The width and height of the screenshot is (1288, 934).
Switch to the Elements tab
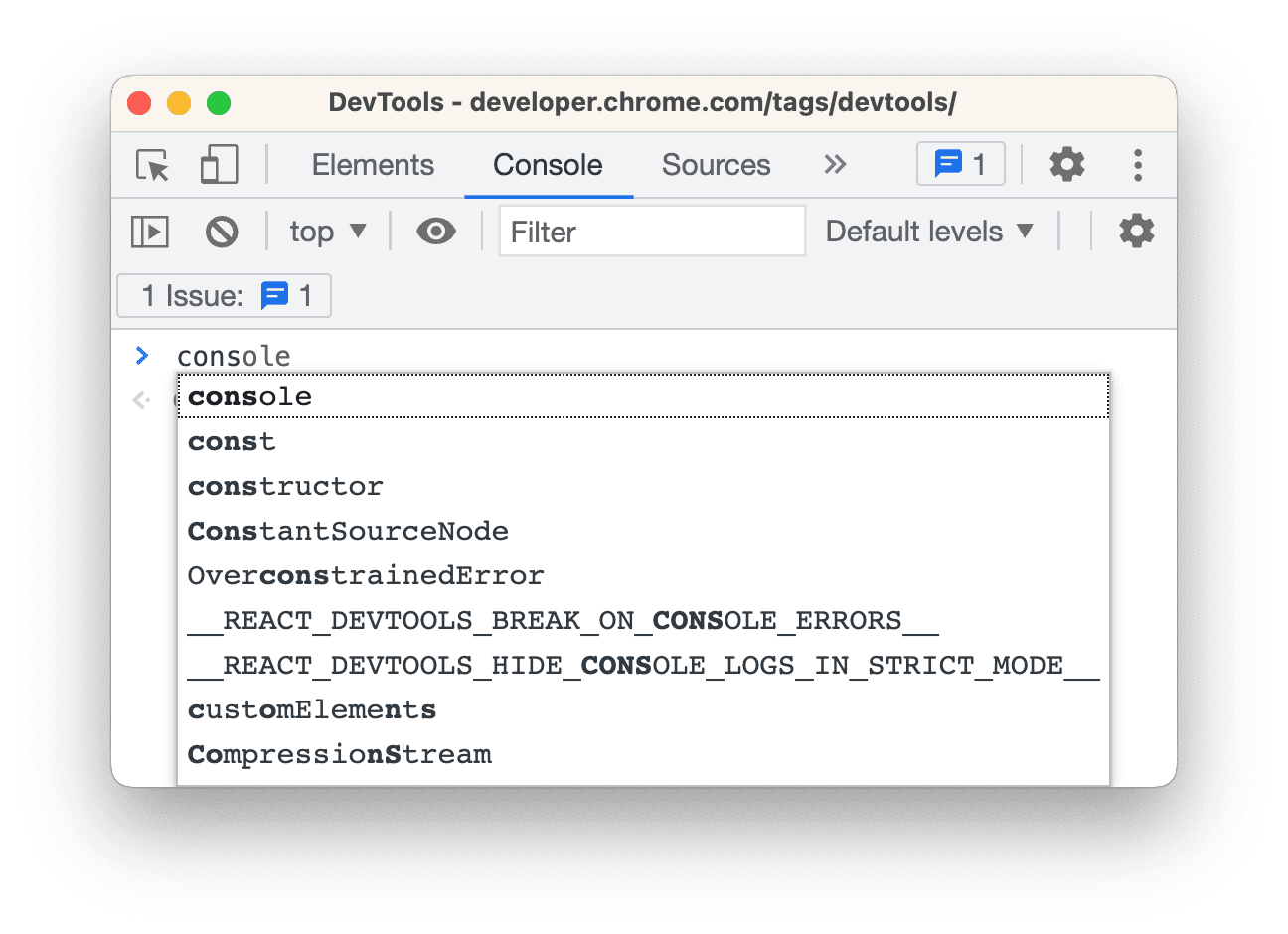[x=373, y=165]
